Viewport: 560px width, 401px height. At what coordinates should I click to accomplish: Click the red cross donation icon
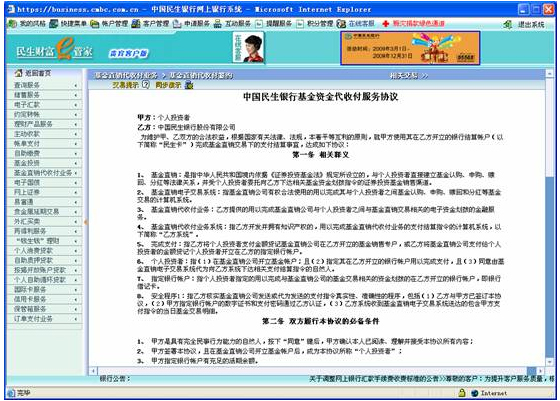click(x=386, y=24)
